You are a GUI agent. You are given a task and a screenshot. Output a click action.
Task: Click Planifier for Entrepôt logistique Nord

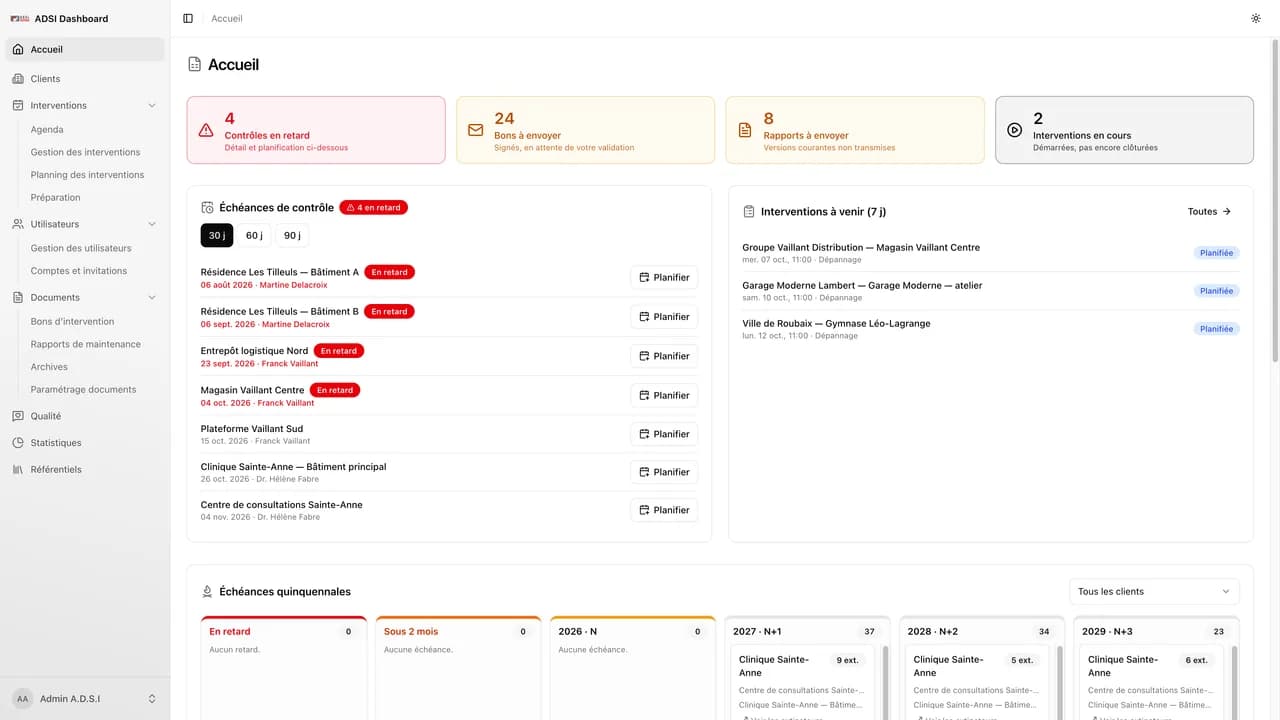pyautogui.click(x=664, y=356)
